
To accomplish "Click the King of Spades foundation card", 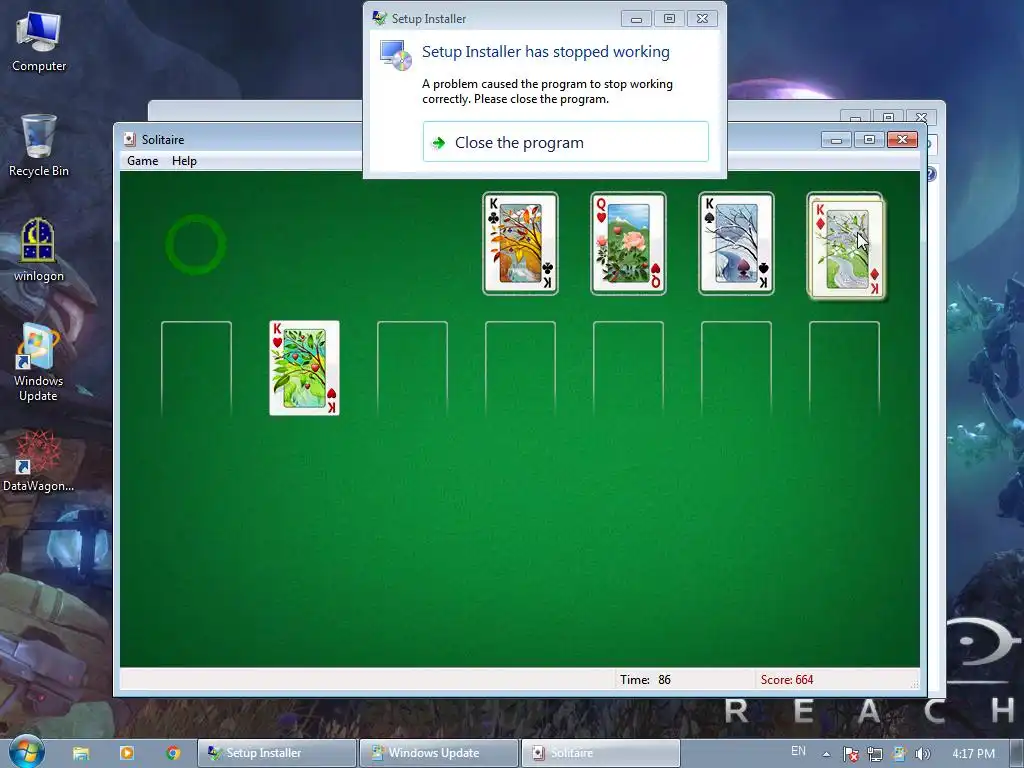I will point(736,244).
